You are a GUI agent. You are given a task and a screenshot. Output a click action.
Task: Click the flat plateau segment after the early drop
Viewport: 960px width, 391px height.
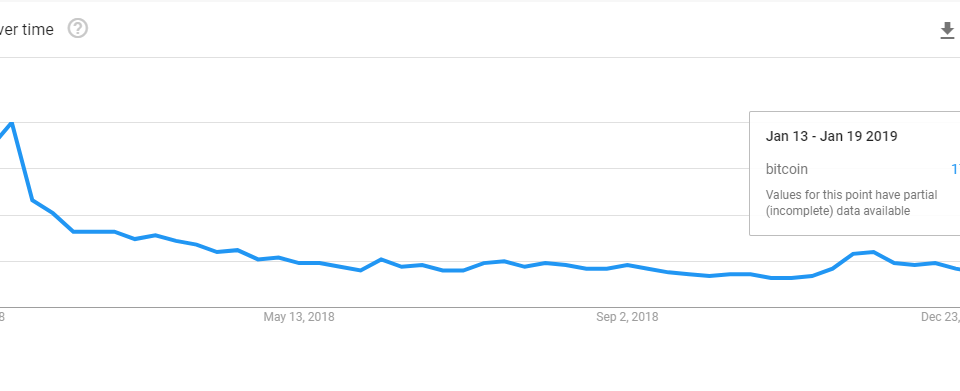(94, 232)
